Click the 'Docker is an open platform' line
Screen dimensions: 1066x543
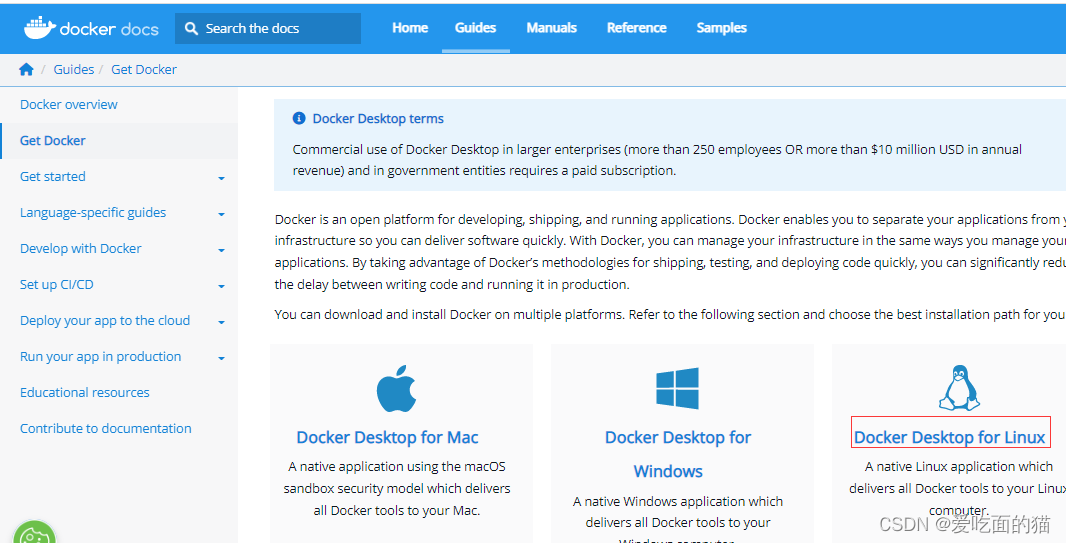point(670,220)
